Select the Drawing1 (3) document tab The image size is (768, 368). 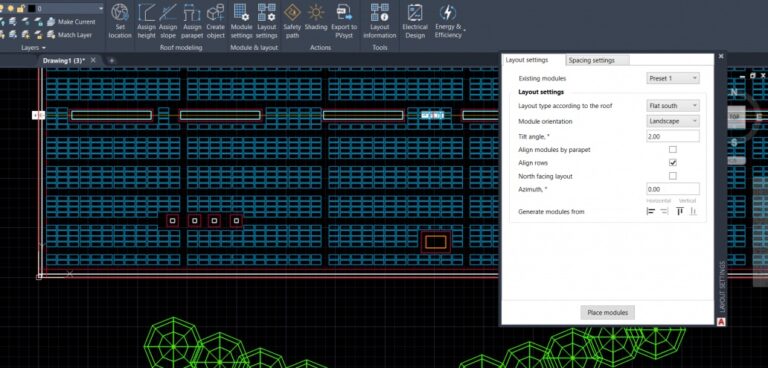pyautogui.click(x=64, y=60)
